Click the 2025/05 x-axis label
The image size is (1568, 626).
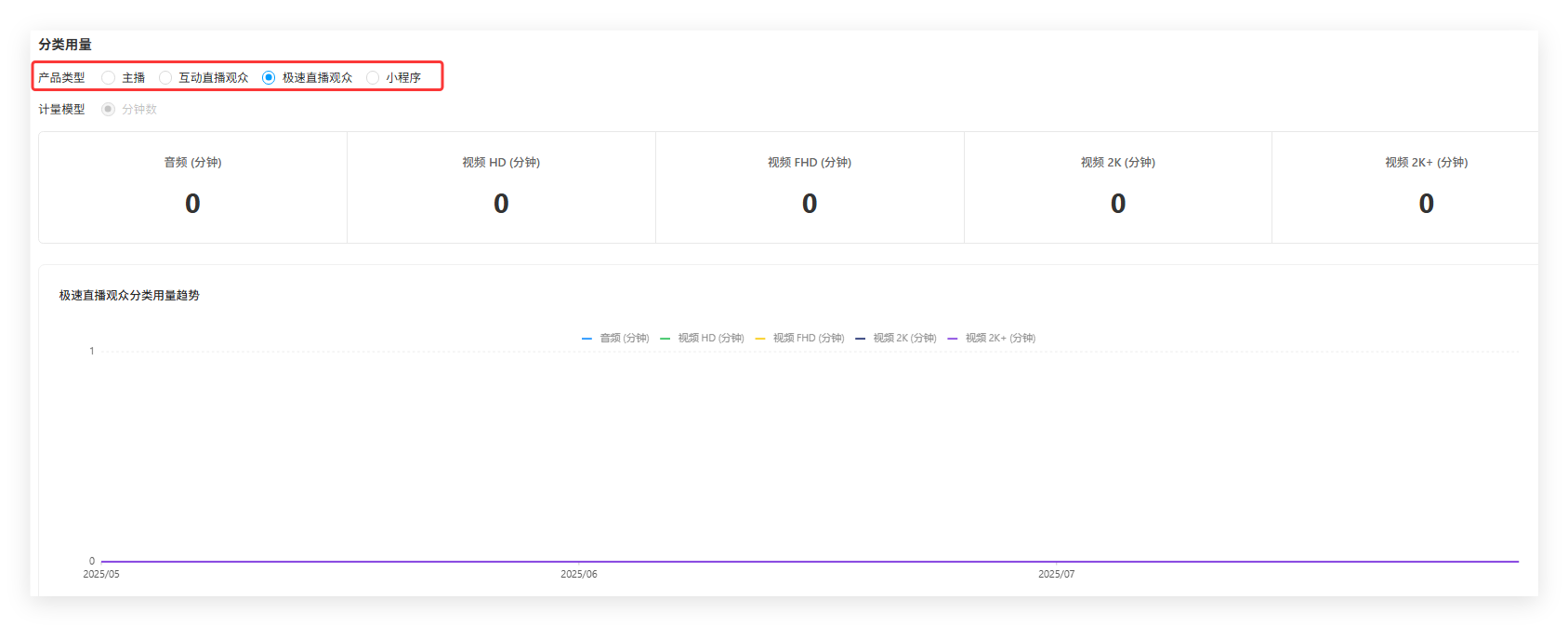tap(101, 575)
